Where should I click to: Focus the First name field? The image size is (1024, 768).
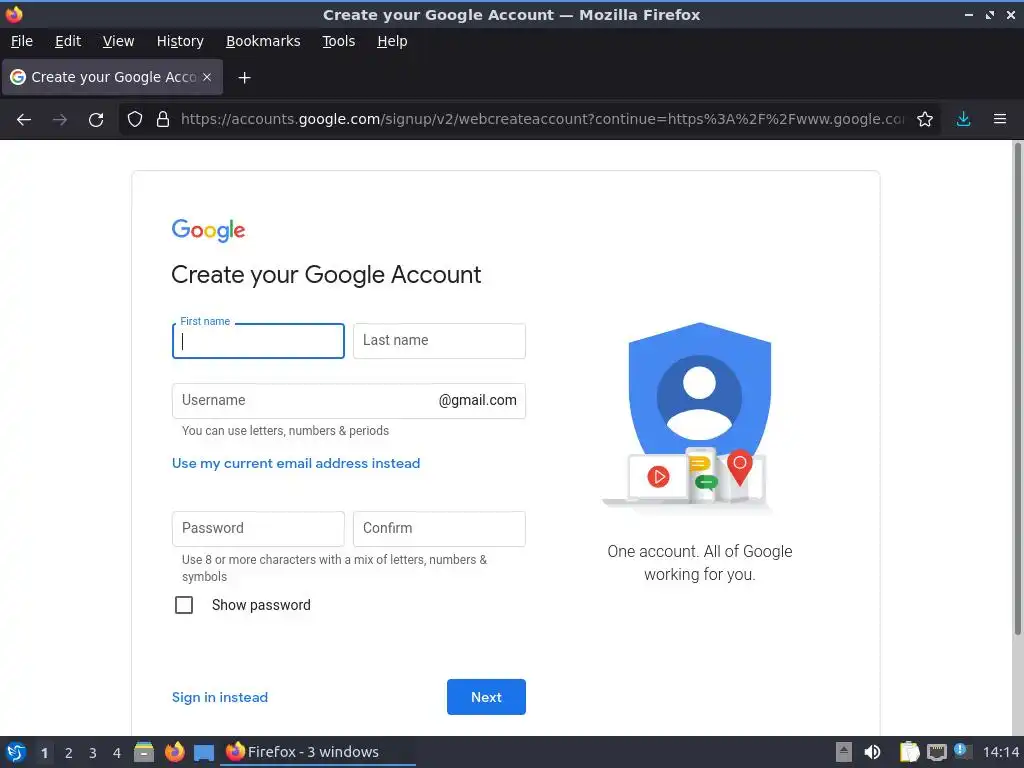pos(258,341)
